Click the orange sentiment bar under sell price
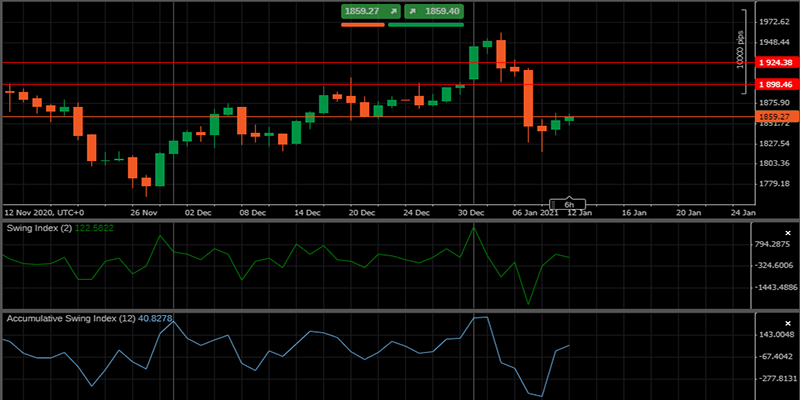The width and height of the screenshot is (800, 400). (362, 24)
